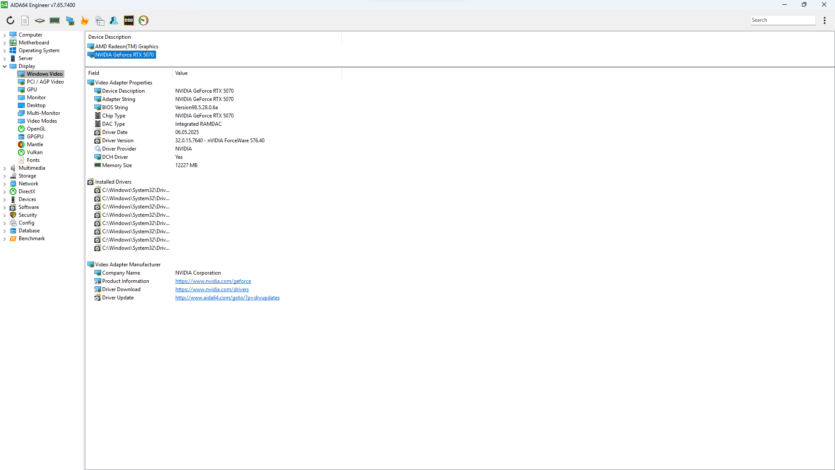Collapse the Display tree node

[5, 66]
